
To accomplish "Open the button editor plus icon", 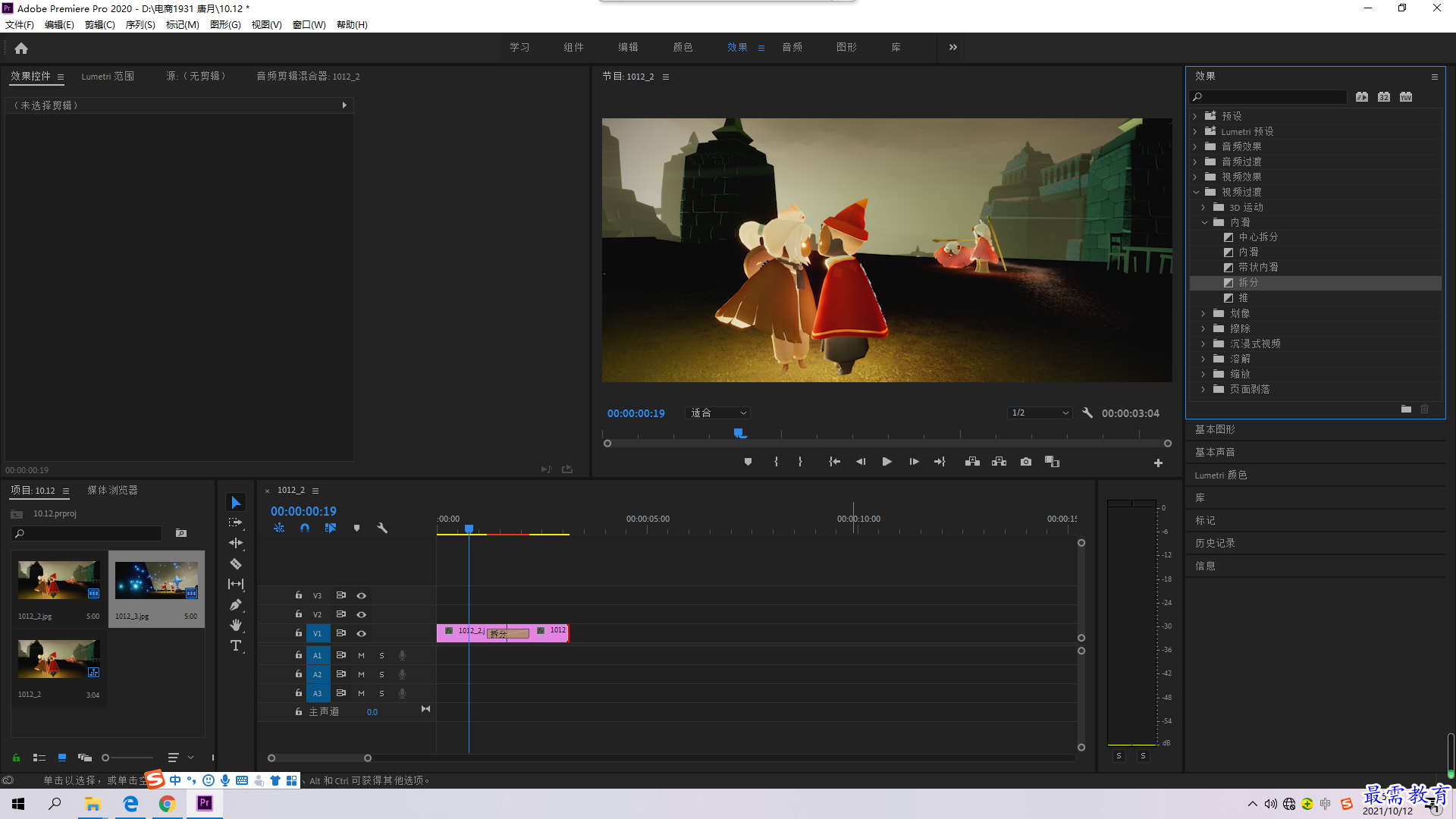I will [x=1158, y=463].
